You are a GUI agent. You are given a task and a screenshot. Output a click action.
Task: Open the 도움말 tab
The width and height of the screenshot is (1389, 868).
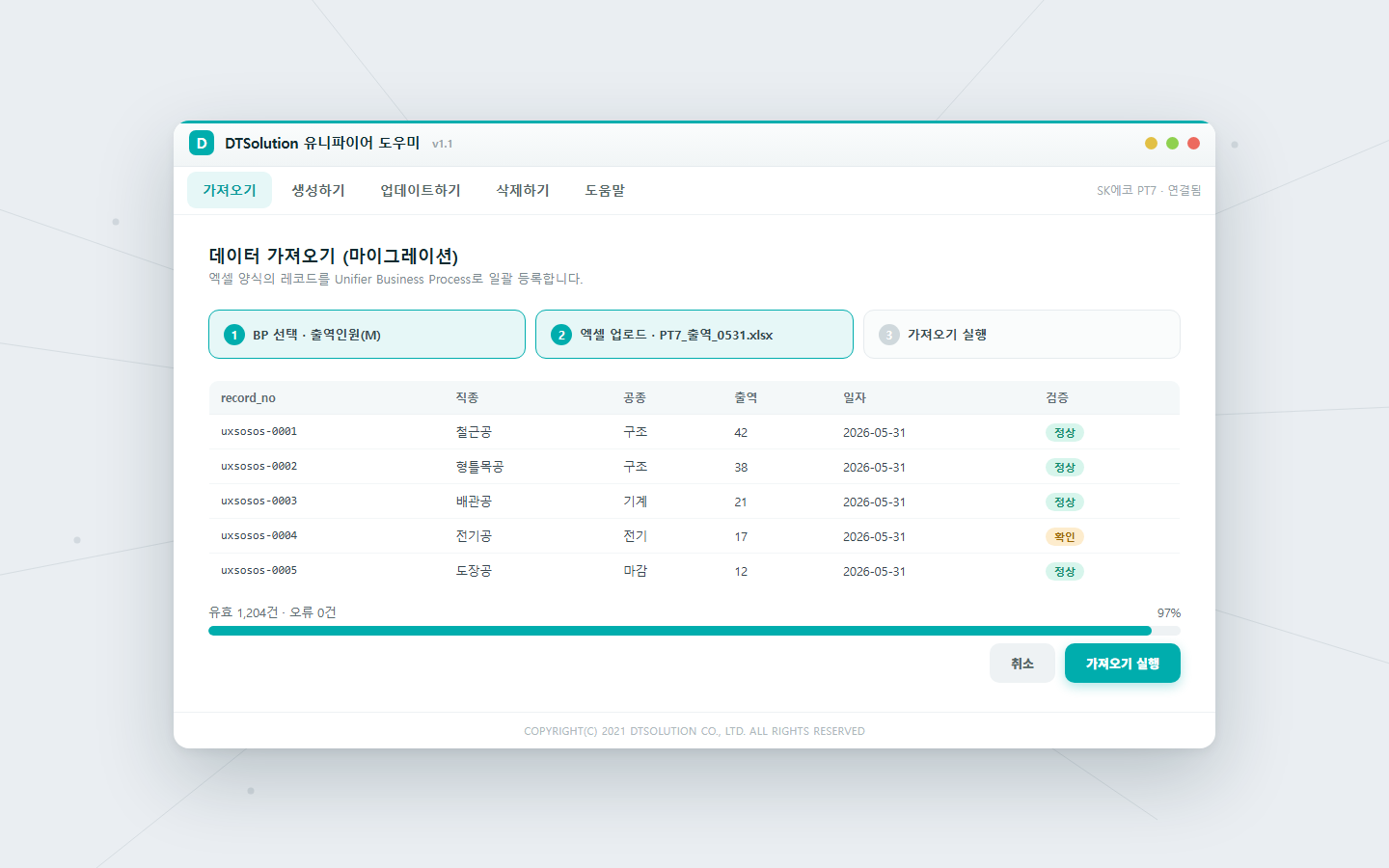pos(605,190)
